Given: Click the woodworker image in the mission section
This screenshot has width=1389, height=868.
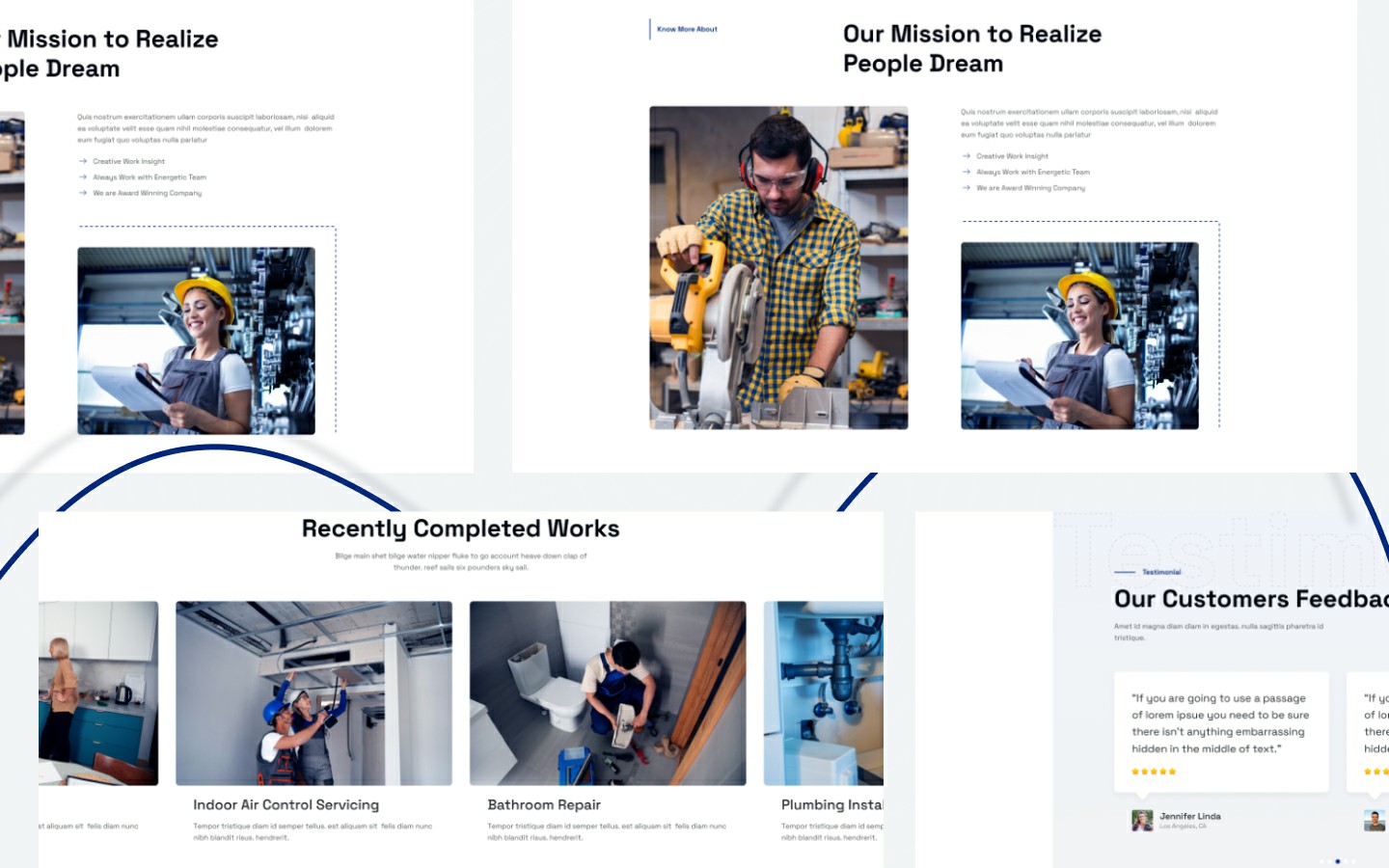Looking at the screenshot, I should 777,267.
